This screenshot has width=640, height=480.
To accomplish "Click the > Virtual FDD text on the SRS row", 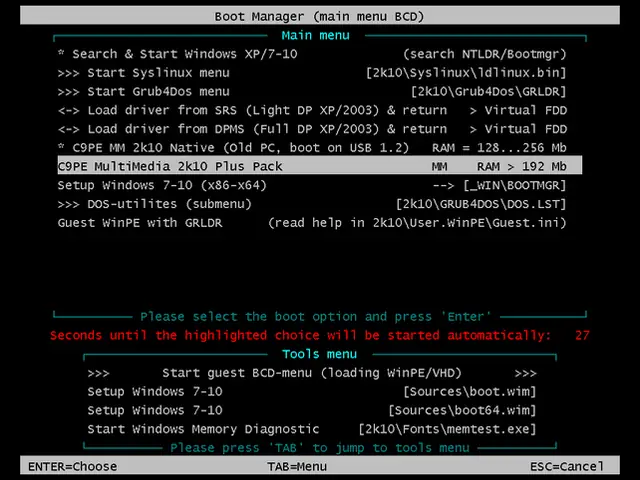I will 518,111.
